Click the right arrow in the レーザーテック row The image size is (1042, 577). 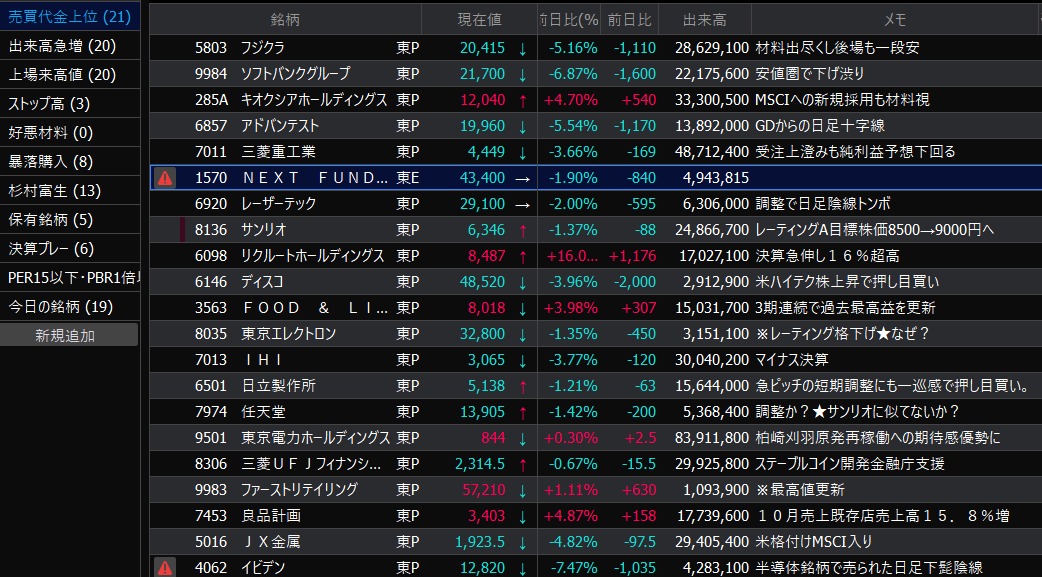tap(522, 204)
